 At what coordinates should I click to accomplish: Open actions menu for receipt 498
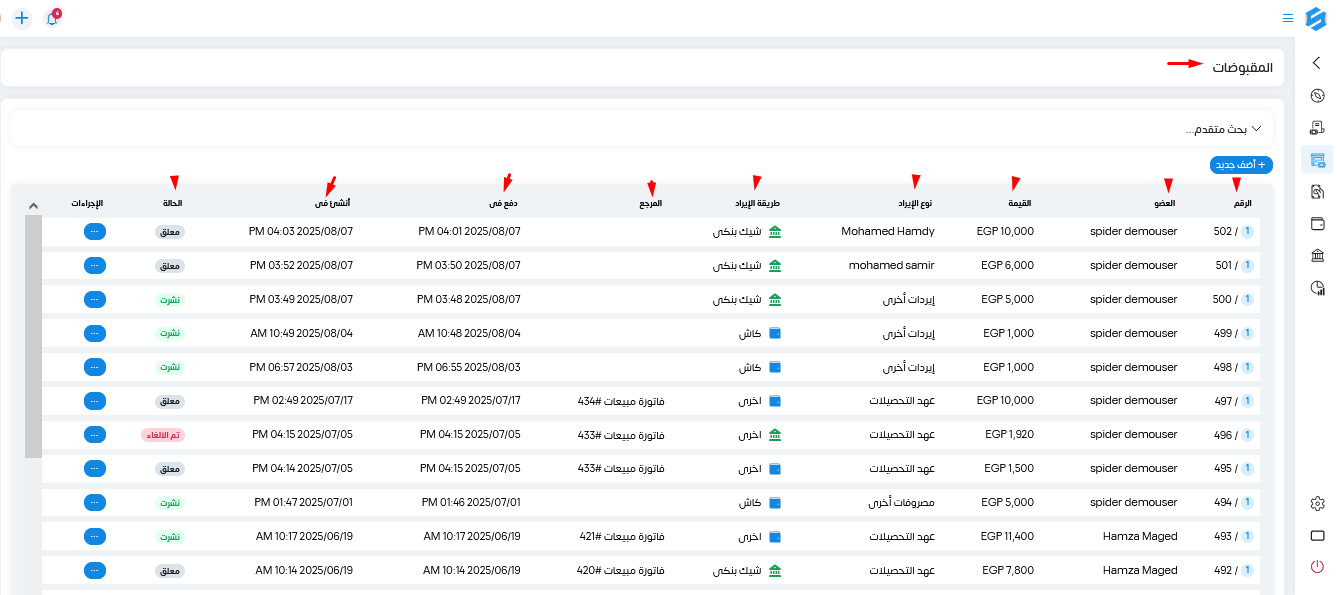[95, 367]
